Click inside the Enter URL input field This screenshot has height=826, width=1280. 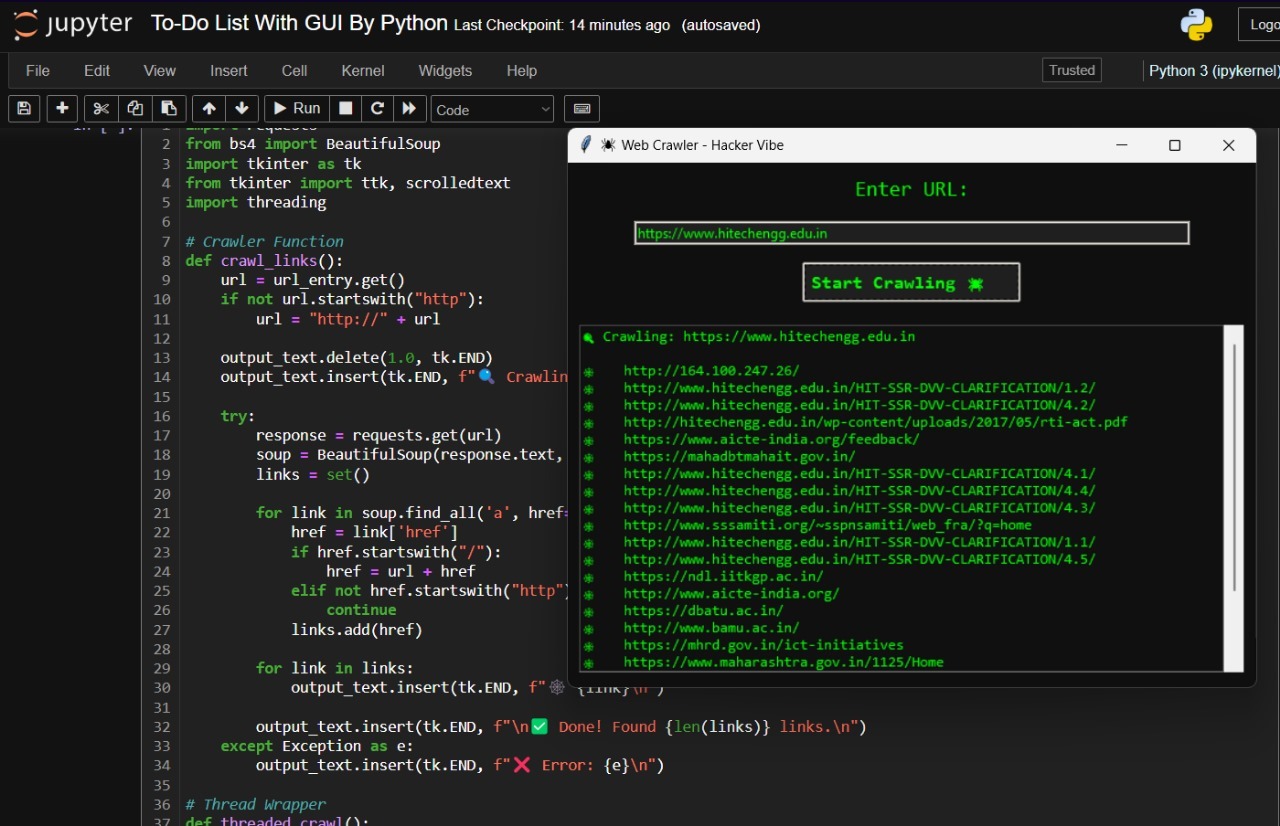[910, 232]
